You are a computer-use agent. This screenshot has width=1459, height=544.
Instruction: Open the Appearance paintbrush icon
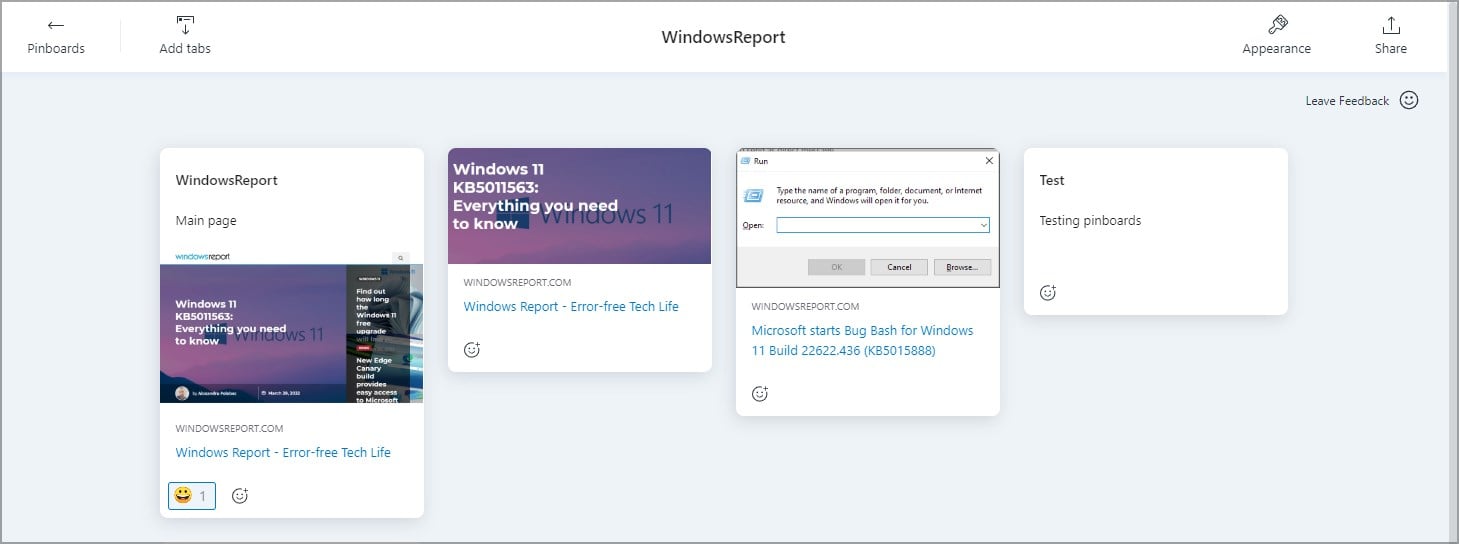pos(1277,25)
